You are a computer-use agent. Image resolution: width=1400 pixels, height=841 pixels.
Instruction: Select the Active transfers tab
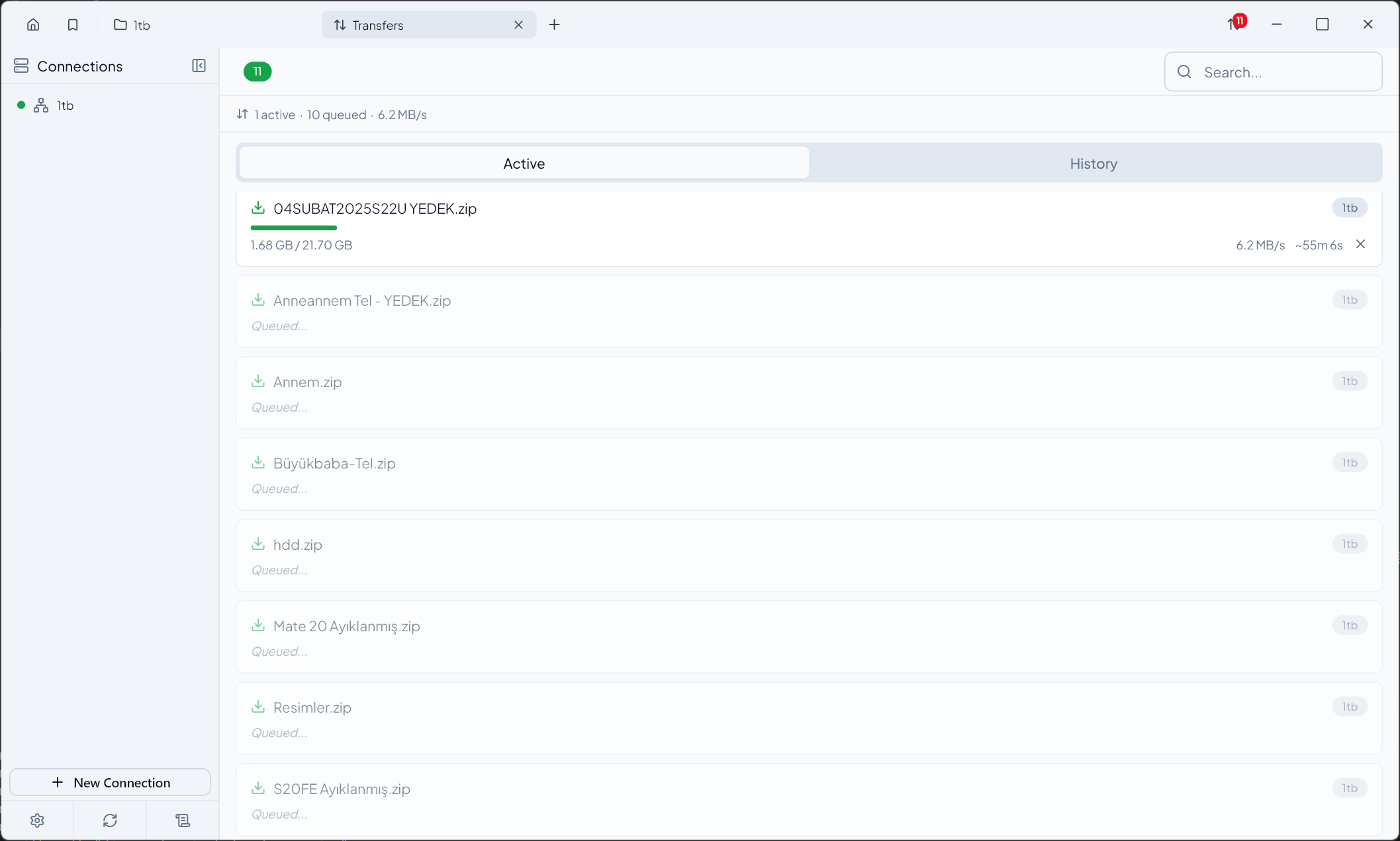pos(523,163)
